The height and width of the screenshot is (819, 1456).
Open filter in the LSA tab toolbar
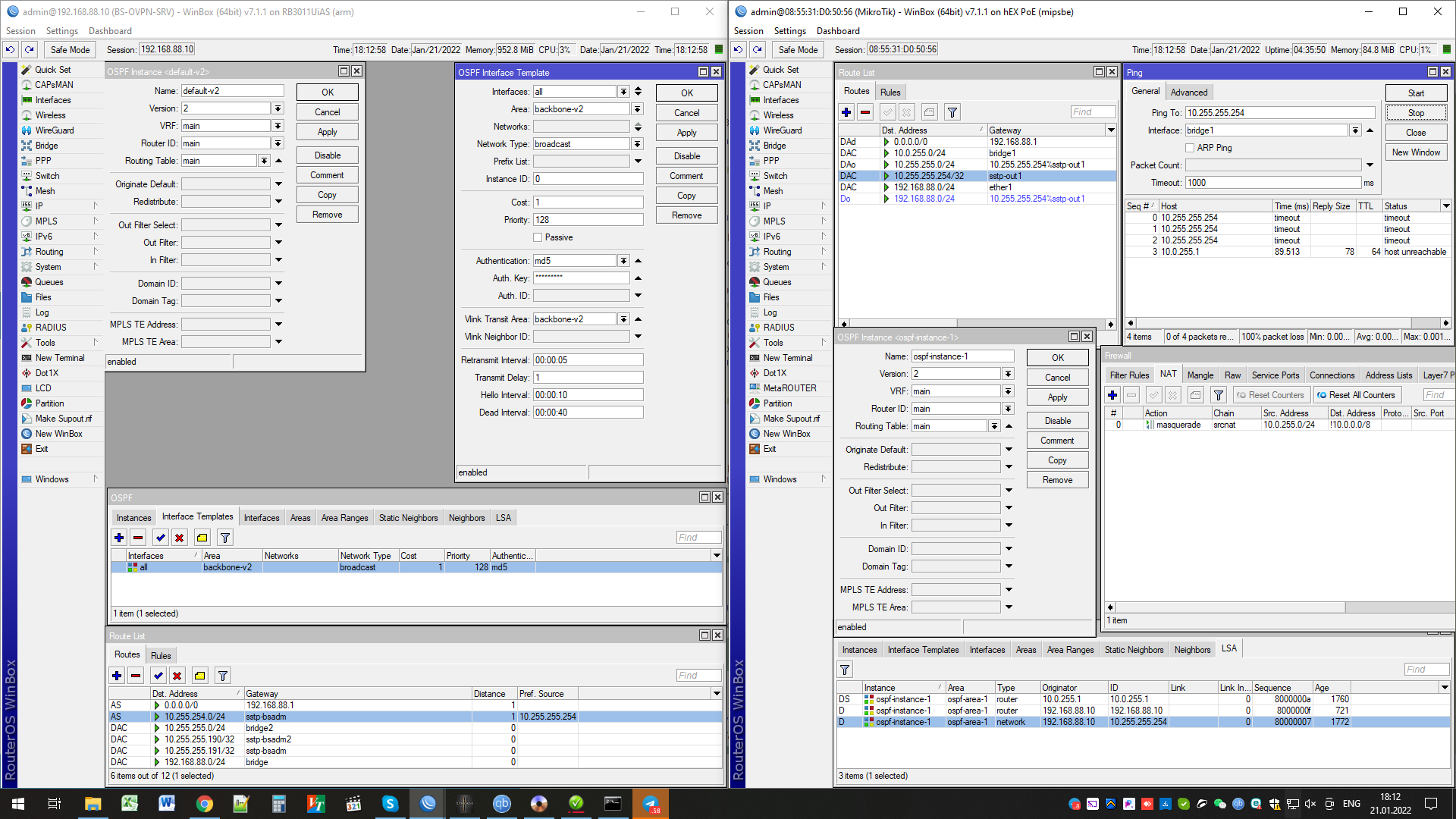click(x=845, y=670)
